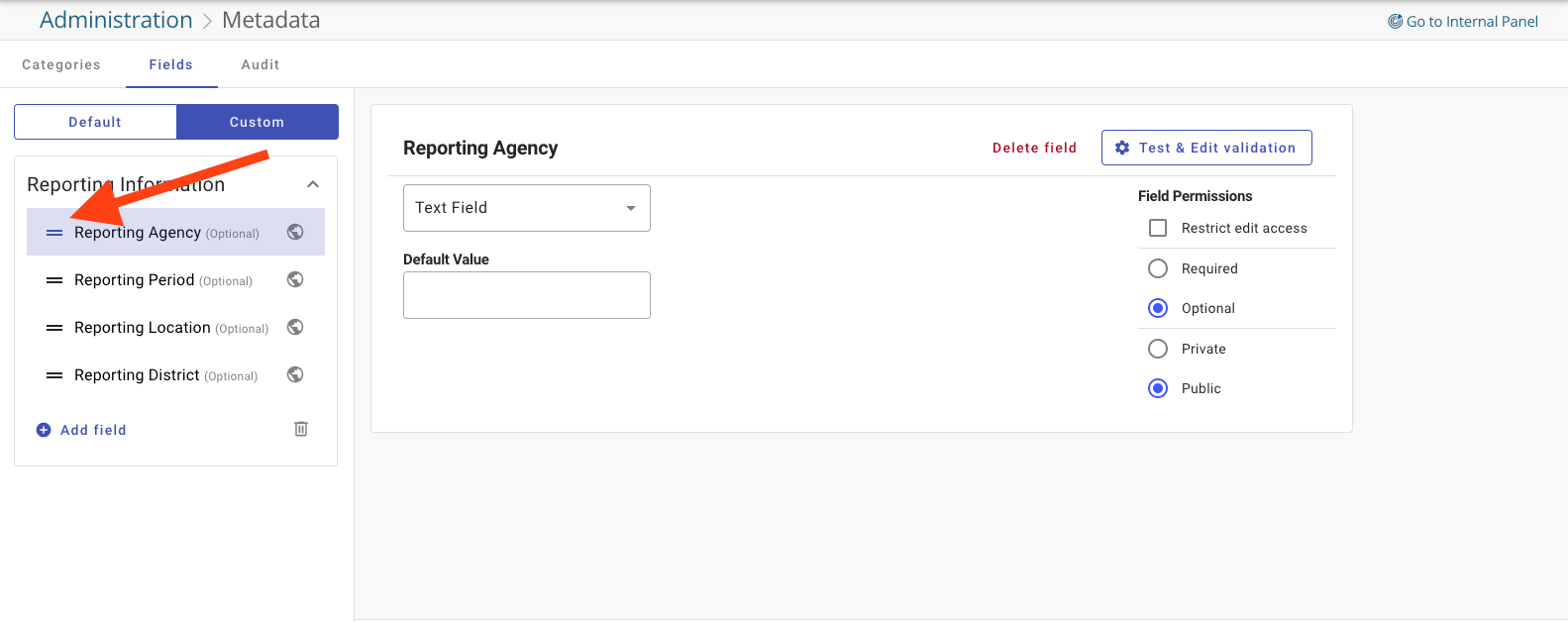Open the Go to Internal Panel link
The height and width of the screenshot is (622, 1568).
[1463, 21]
